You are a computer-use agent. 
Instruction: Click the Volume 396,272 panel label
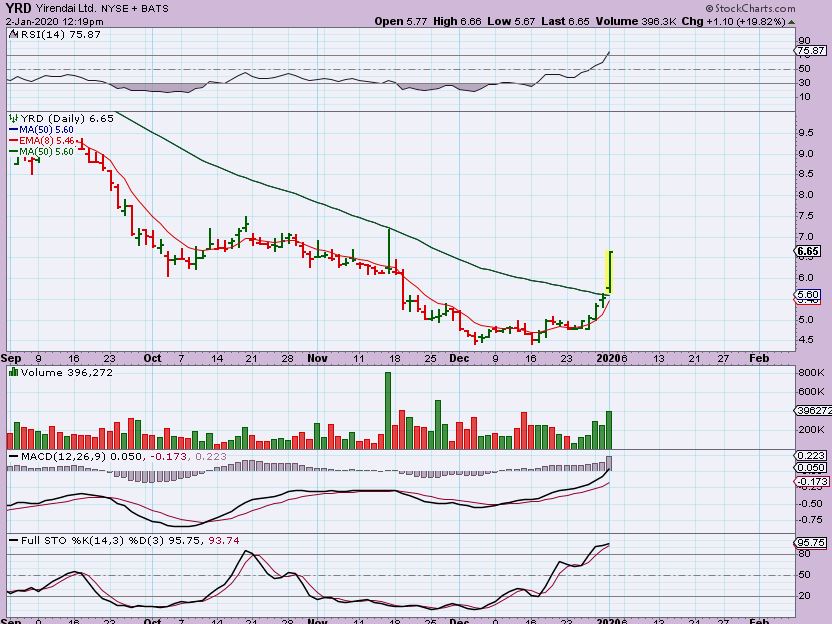pyautogui.click(x=67, y=372)
